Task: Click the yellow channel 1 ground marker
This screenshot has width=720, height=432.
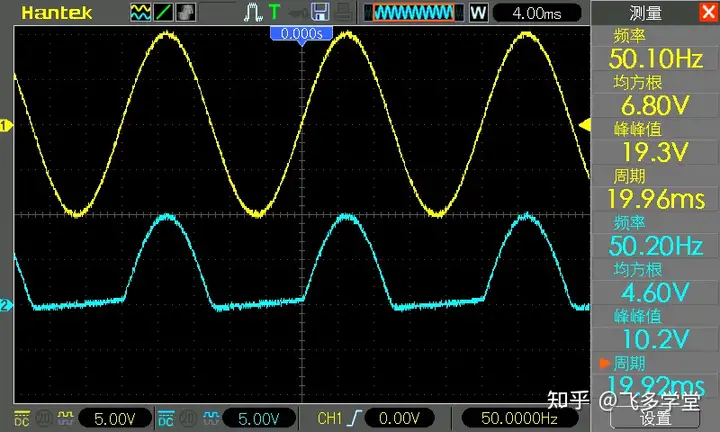Action: pos(6,125)
